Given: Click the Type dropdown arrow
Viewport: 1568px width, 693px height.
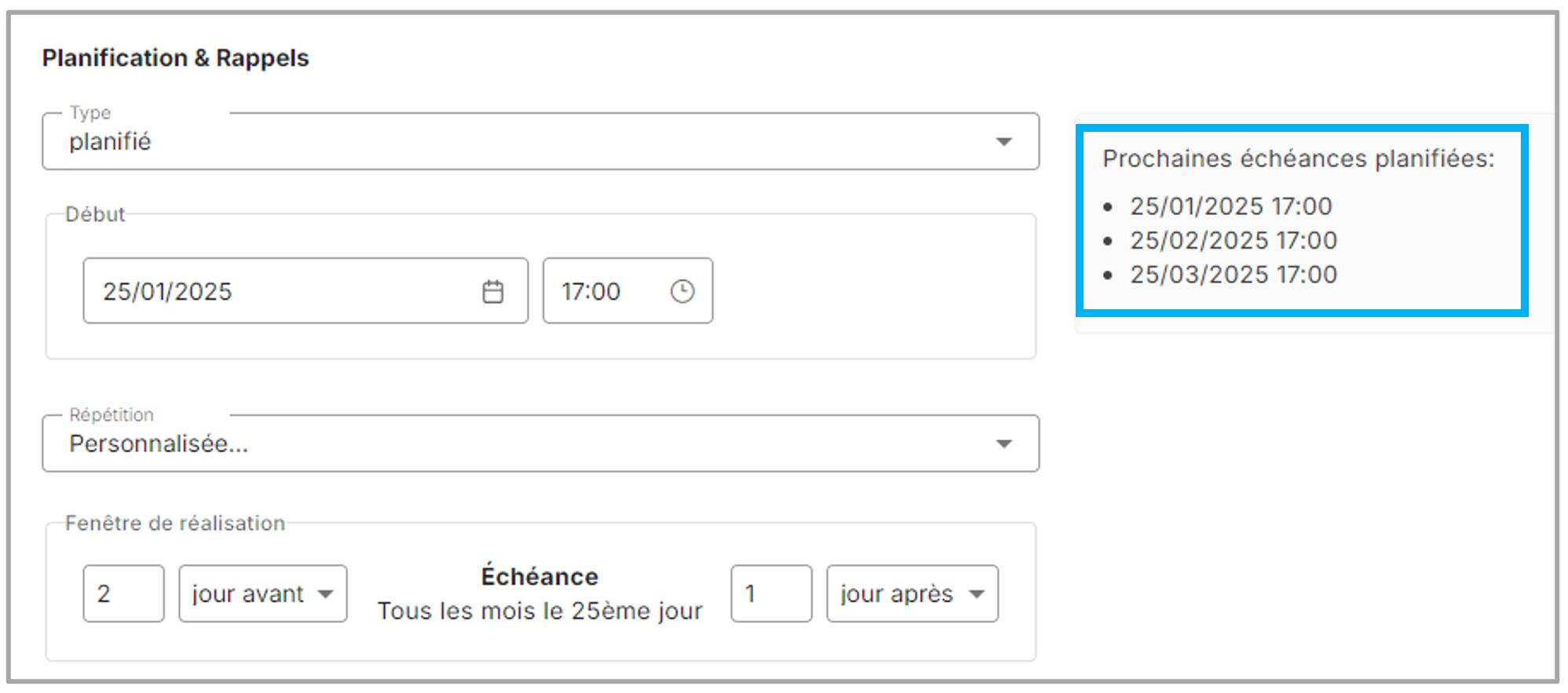Looking at the screenshot, I should (1003, 142).
